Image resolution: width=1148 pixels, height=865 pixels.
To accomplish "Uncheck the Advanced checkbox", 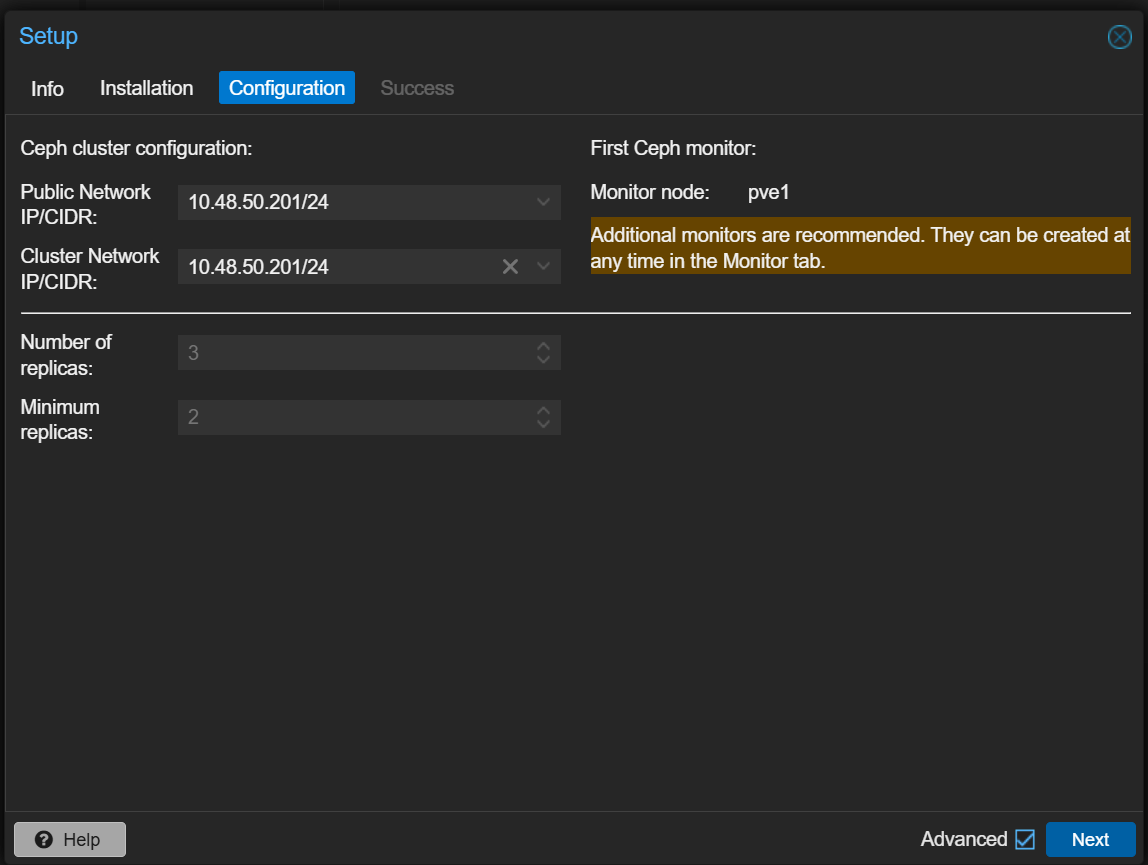I will 1025,839.
